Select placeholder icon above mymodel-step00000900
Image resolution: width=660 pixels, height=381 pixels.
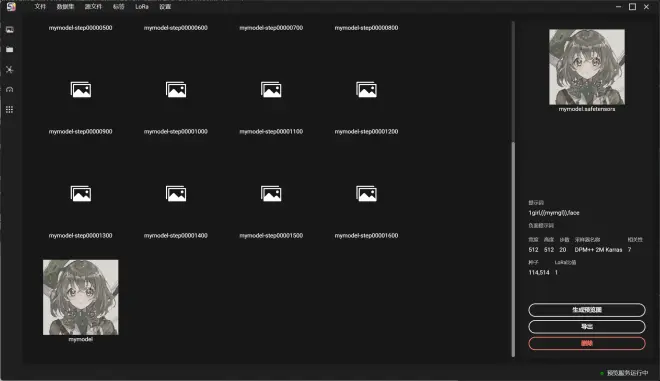click(80, 90)
